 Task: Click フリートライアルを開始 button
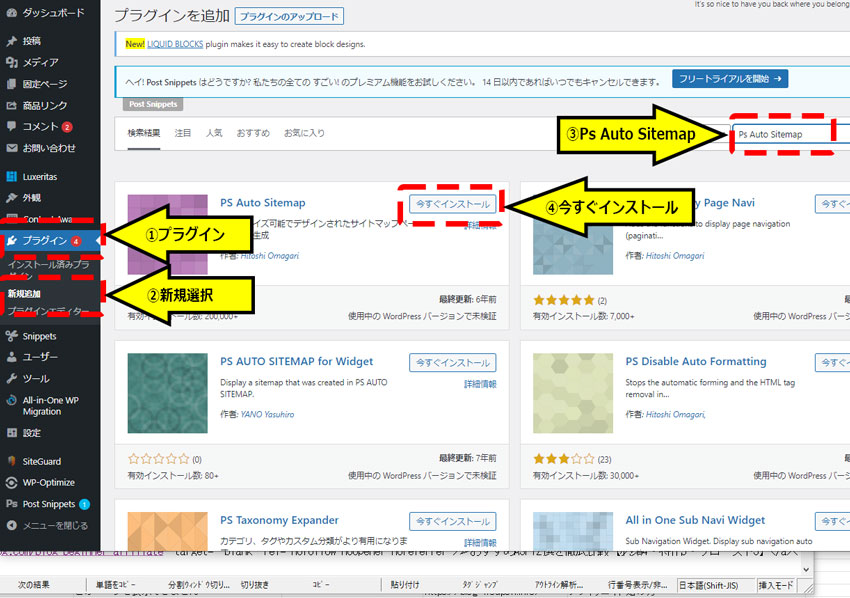tap(730, 79)
